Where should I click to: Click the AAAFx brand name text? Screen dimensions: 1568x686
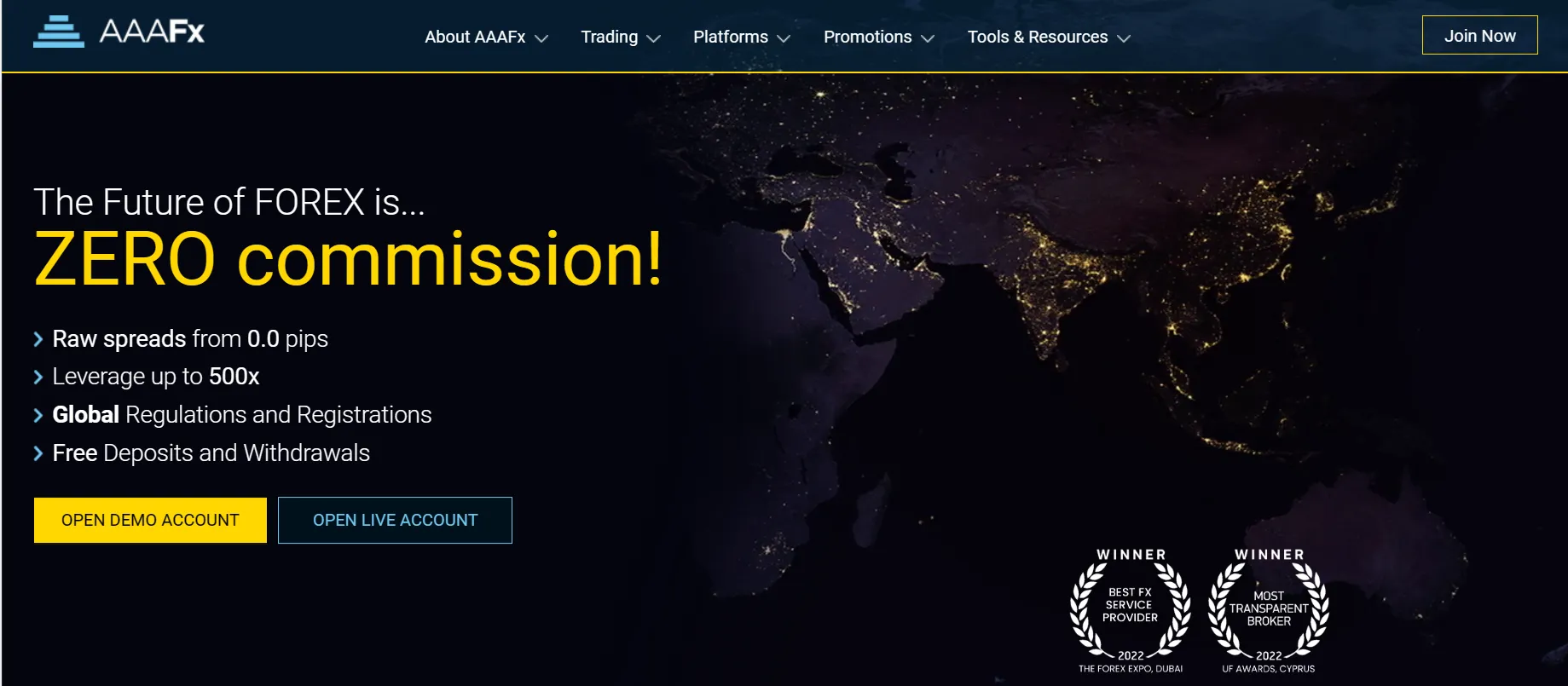[x=152, y=32]
